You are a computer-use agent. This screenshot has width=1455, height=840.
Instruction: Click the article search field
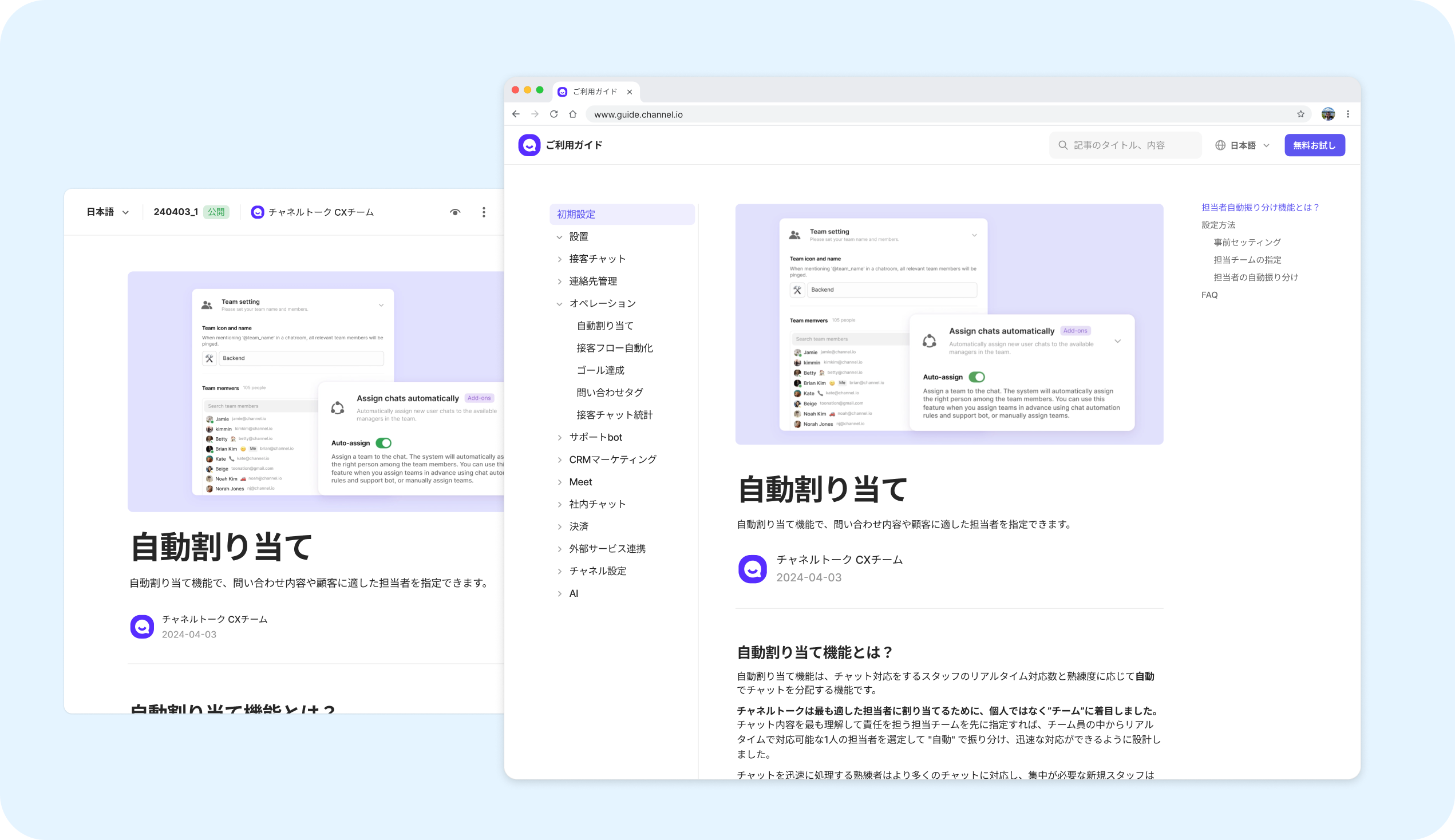(x=1125, y=145)
